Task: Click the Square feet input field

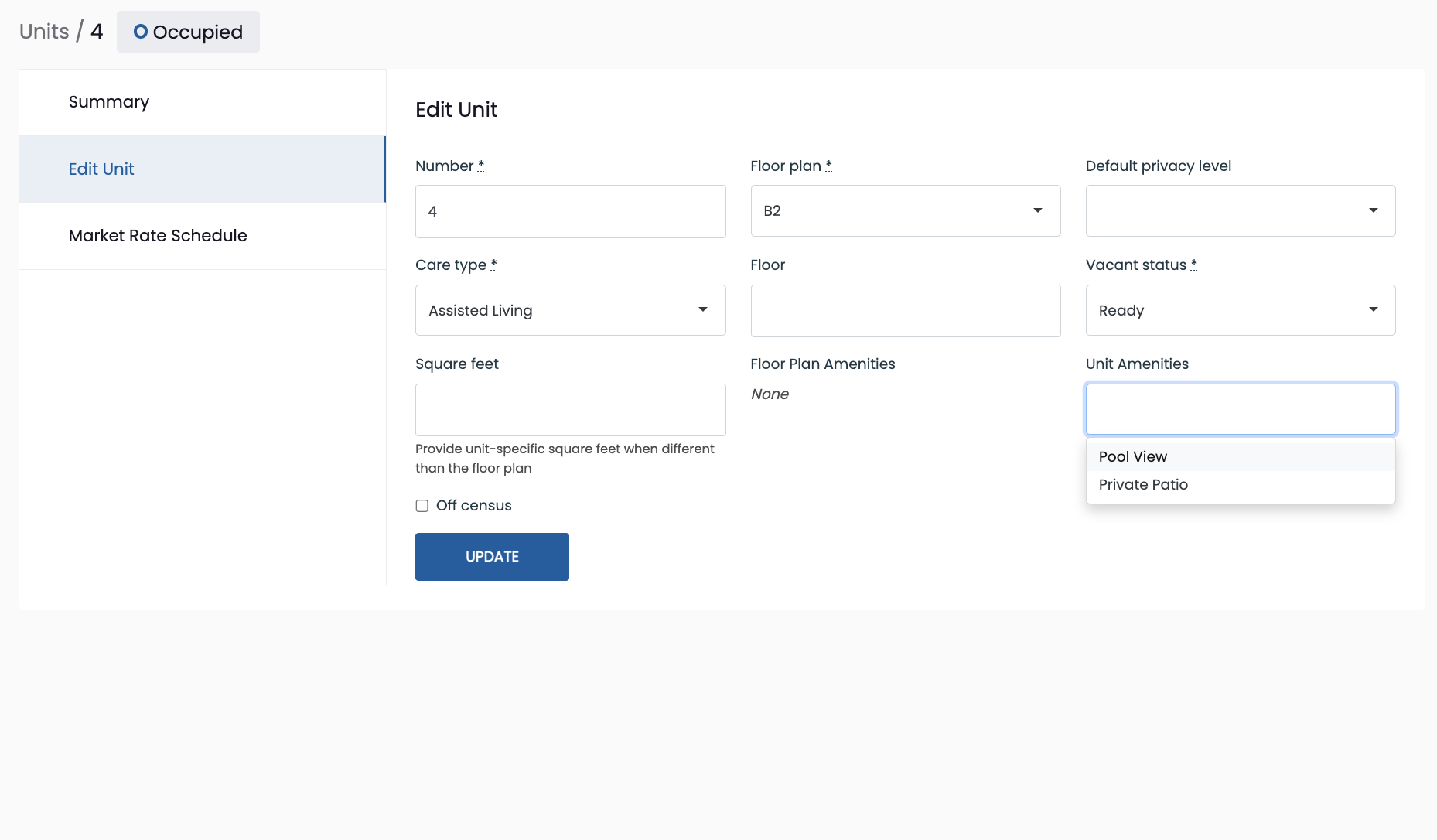Action: [x=570, y=410]
